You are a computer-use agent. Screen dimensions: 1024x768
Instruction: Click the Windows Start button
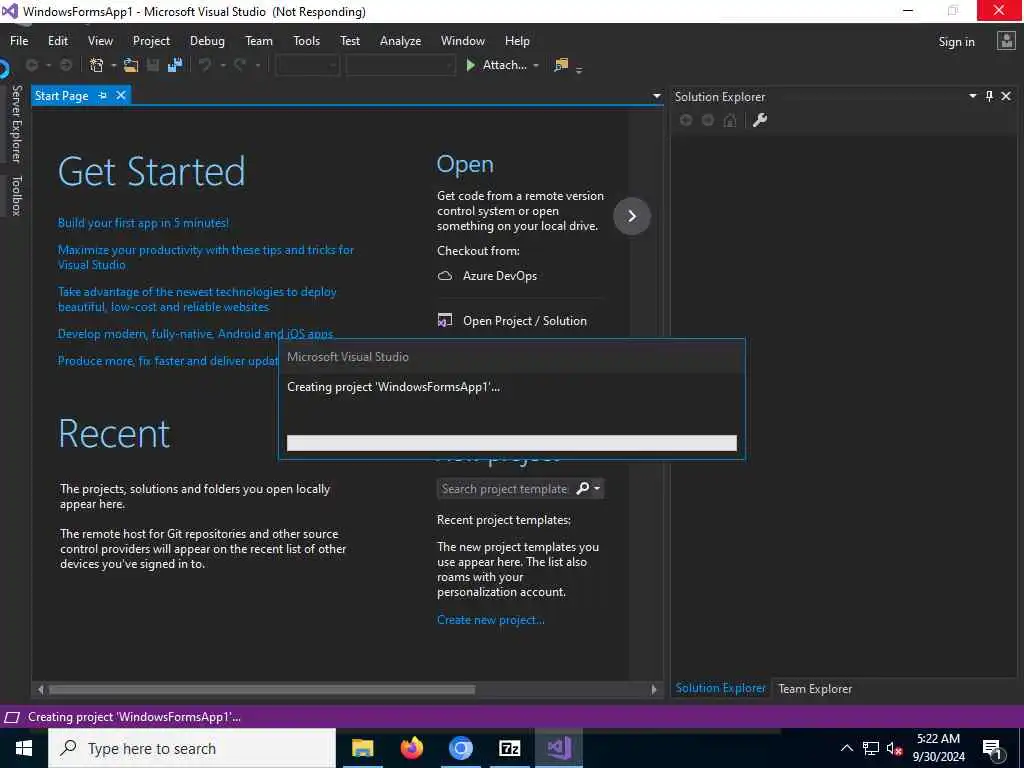pos(24,748)
